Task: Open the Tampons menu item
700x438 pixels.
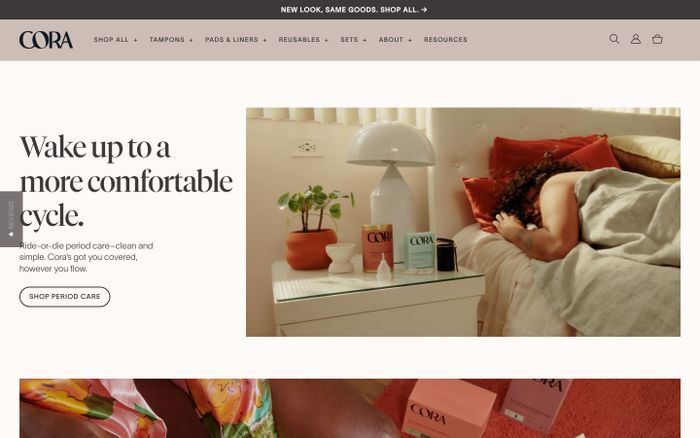Action: 167,40
